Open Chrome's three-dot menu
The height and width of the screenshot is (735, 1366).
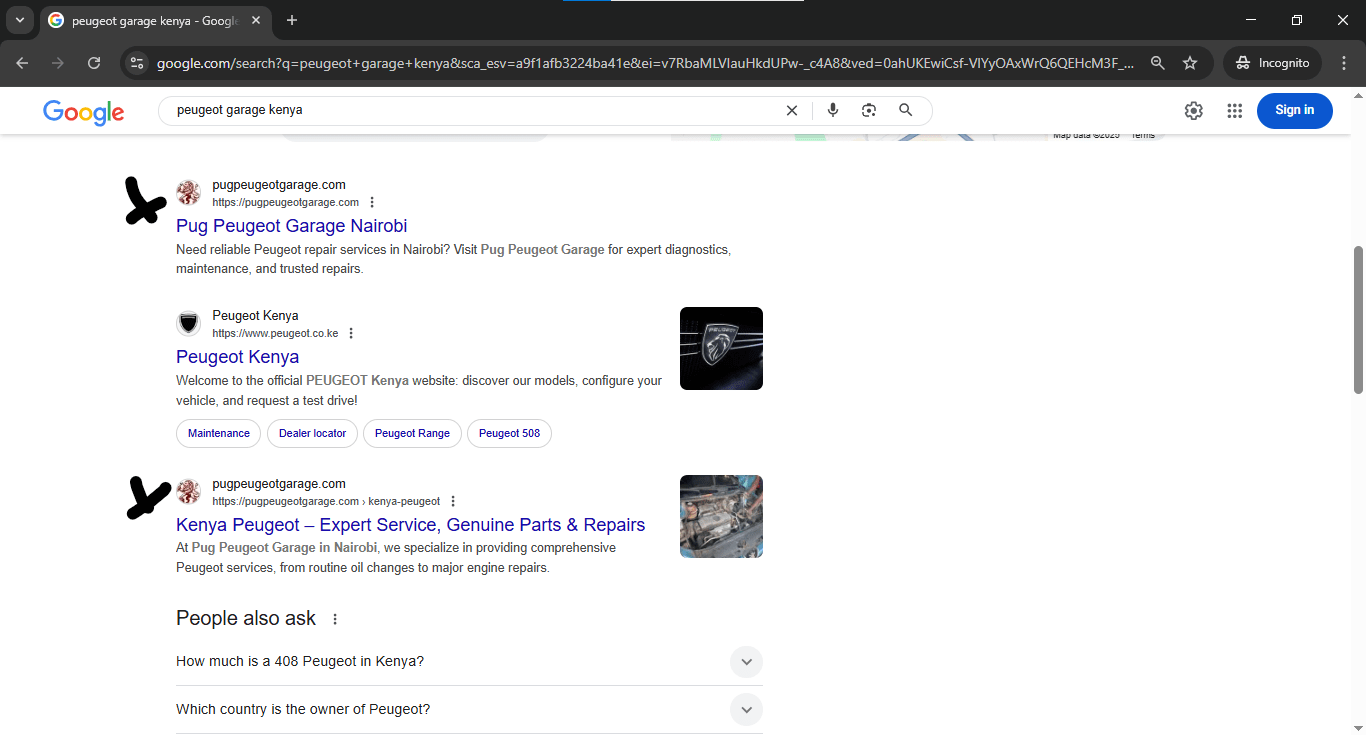click(x=1344, y=63)
